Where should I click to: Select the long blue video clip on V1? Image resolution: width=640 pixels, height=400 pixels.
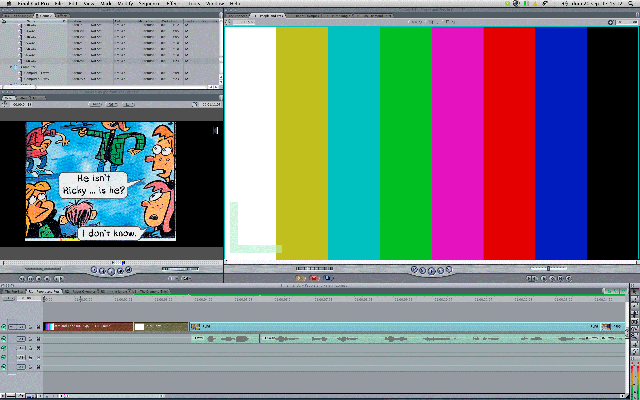[x=400, y=327]
